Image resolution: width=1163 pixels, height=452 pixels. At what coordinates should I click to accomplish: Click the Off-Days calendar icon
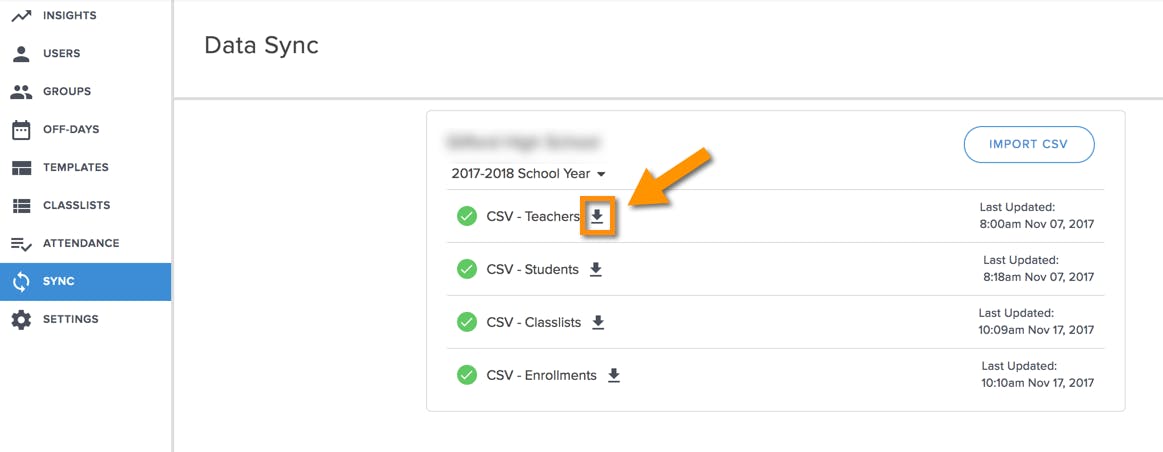click(x=22, y=130)
